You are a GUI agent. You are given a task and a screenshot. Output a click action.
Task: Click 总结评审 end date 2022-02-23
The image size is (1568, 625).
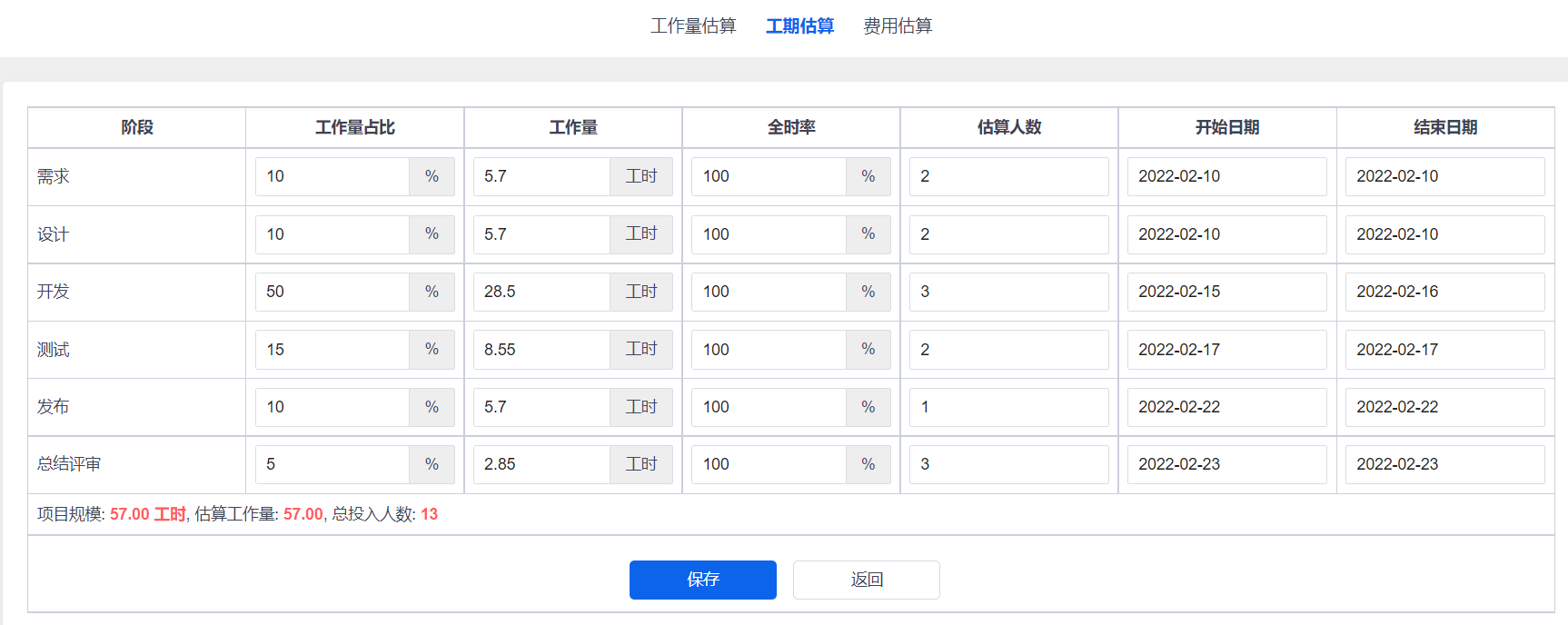(1444, 464)
